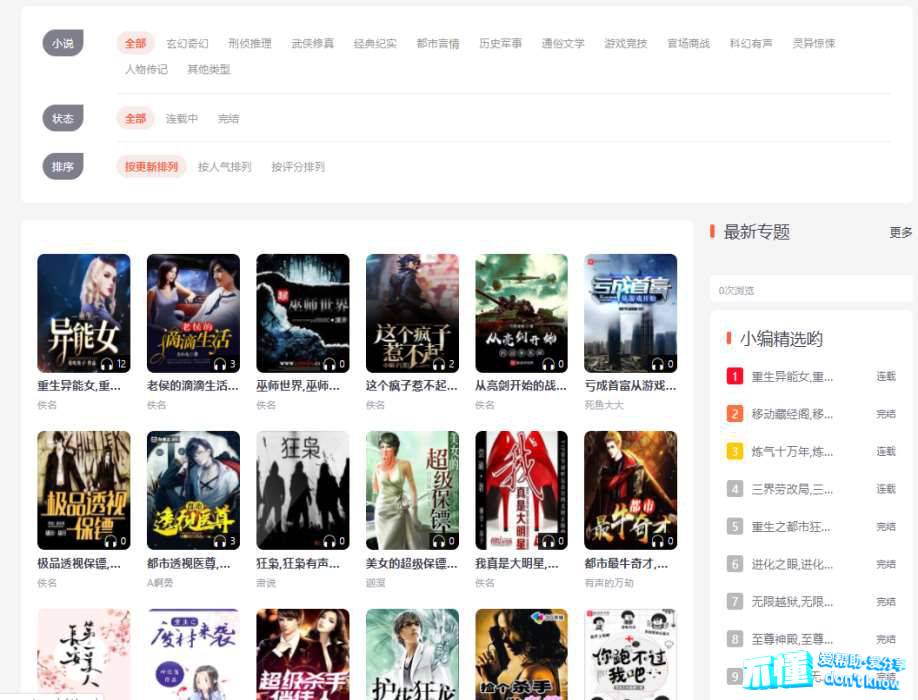This screenshot has width=918, height=700.
Task: Open the 都市透视医尊 book cover
Action: [193, 490]
